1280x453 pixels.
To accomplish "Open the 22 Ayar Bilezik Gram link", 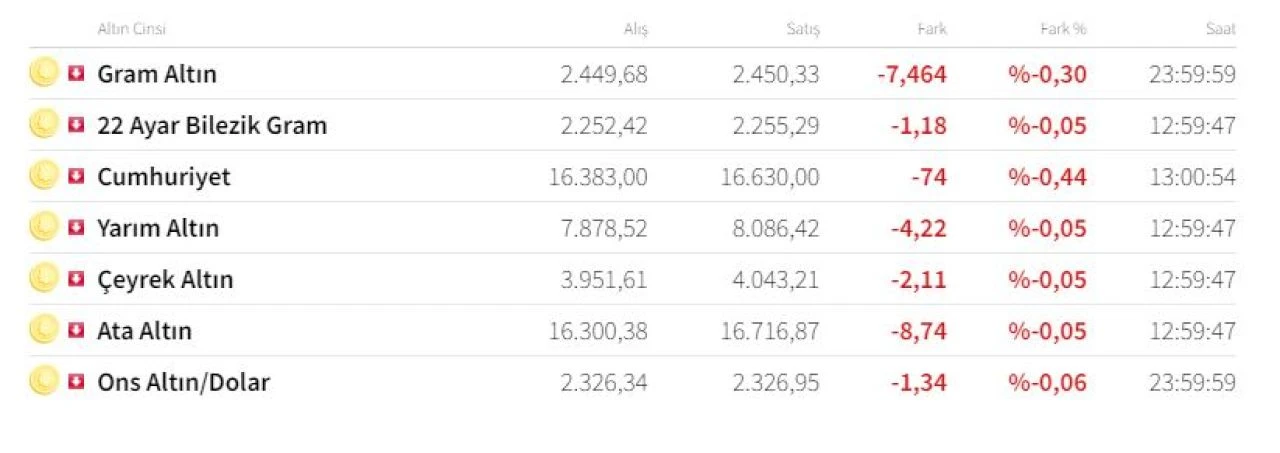I will (x=211, y=126).
